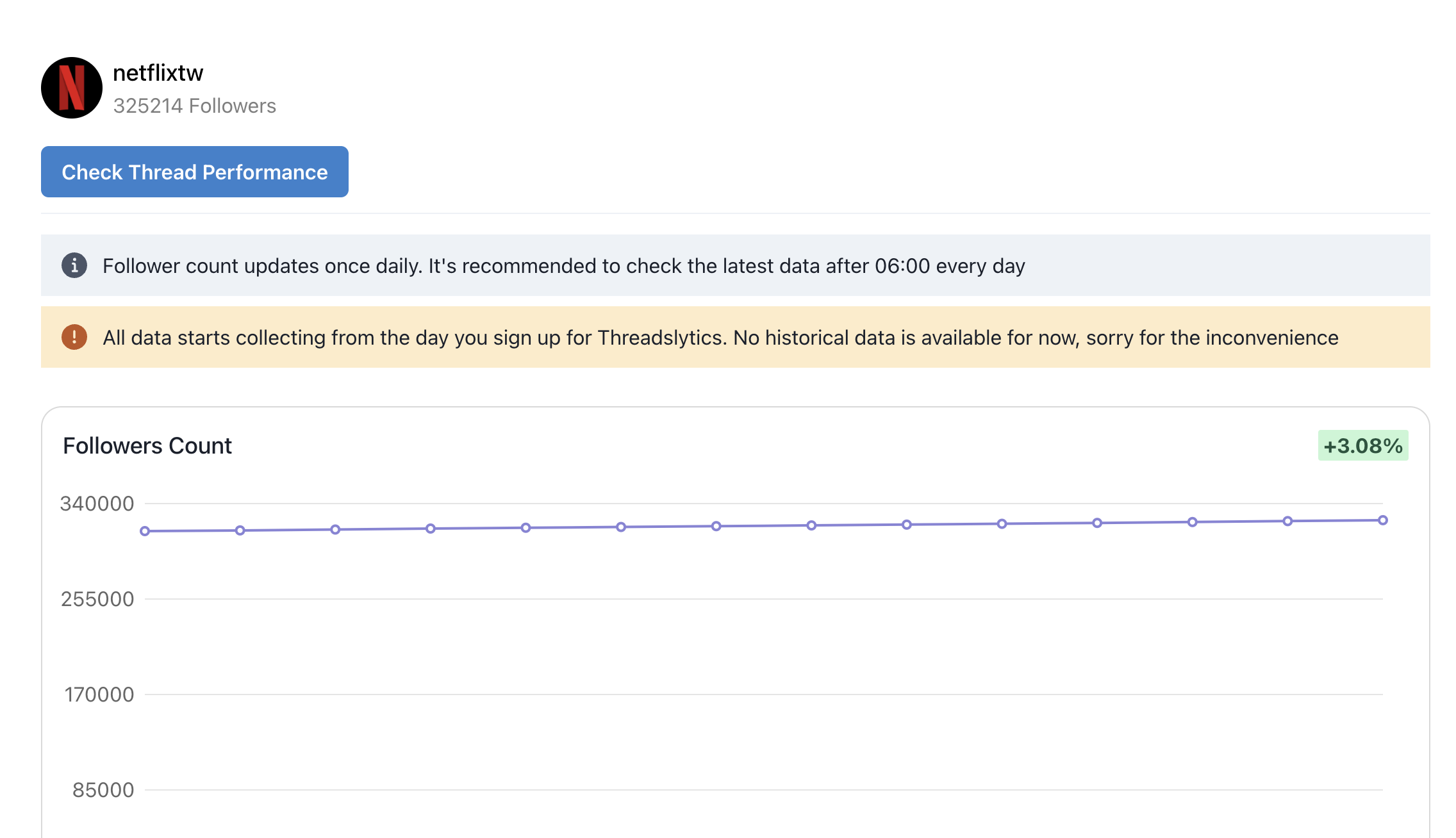Open the netflixtw Netflix avatar
1456x838 pixels.
tap(72, 88)
